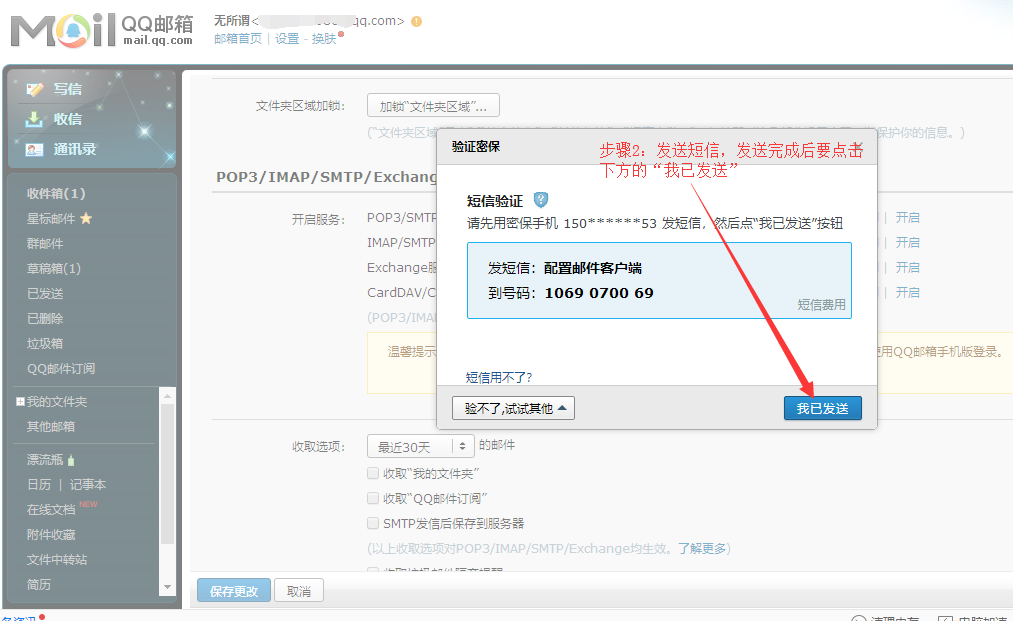Viewport: 1013px width, 621px height.
Task: Go to 邮箱首页 link
Action: pyautogui.click(x=238, y=39)
